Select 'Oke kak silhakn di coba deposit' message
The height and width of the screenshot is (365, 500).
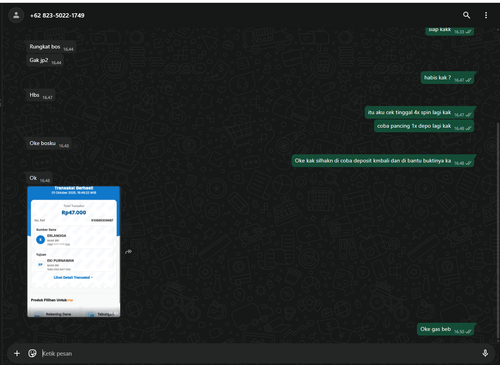tap(383, 161)
